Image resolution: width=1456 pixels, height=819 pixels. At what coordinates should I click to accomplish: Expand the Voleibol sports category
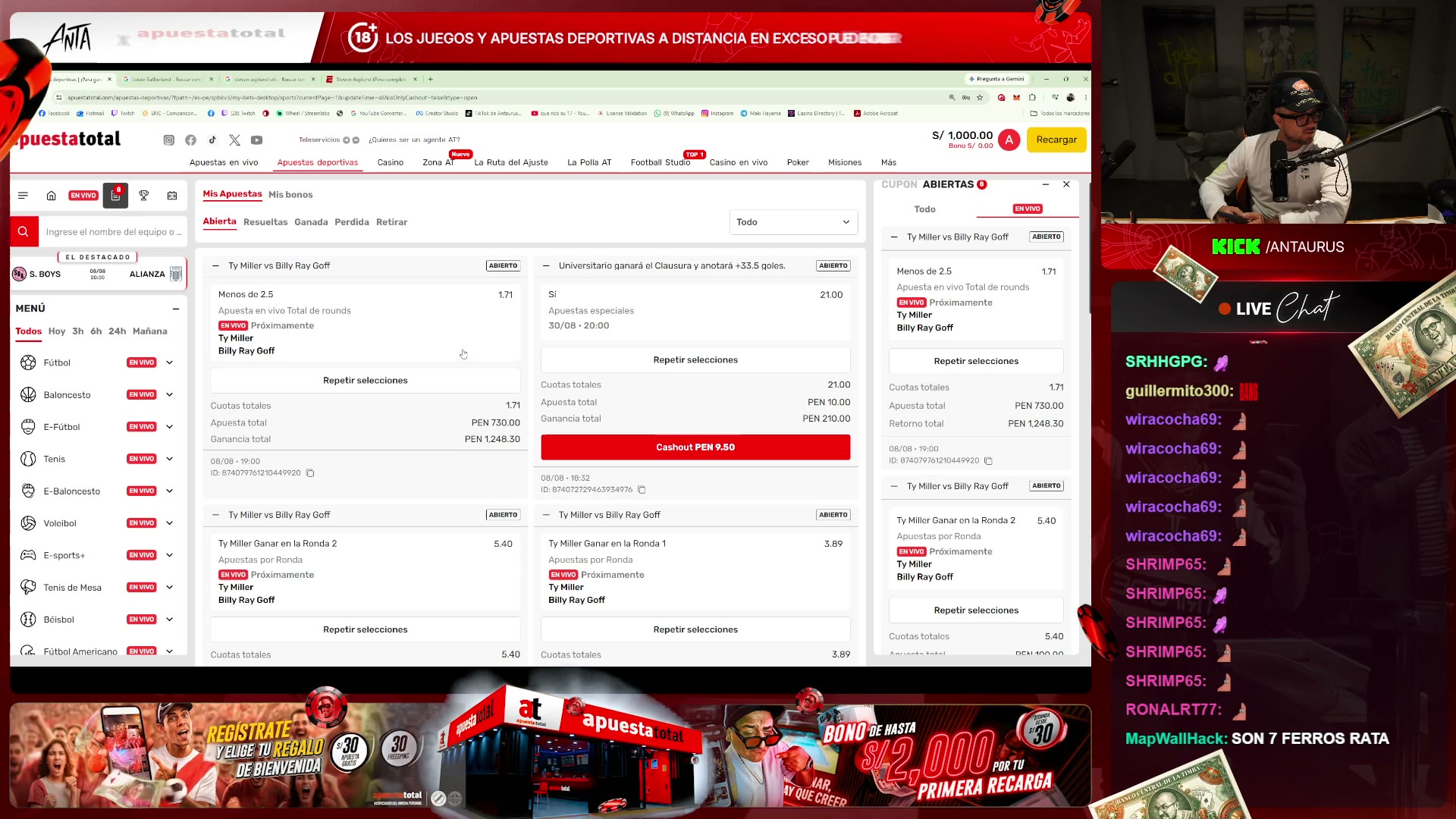[170, 523]
